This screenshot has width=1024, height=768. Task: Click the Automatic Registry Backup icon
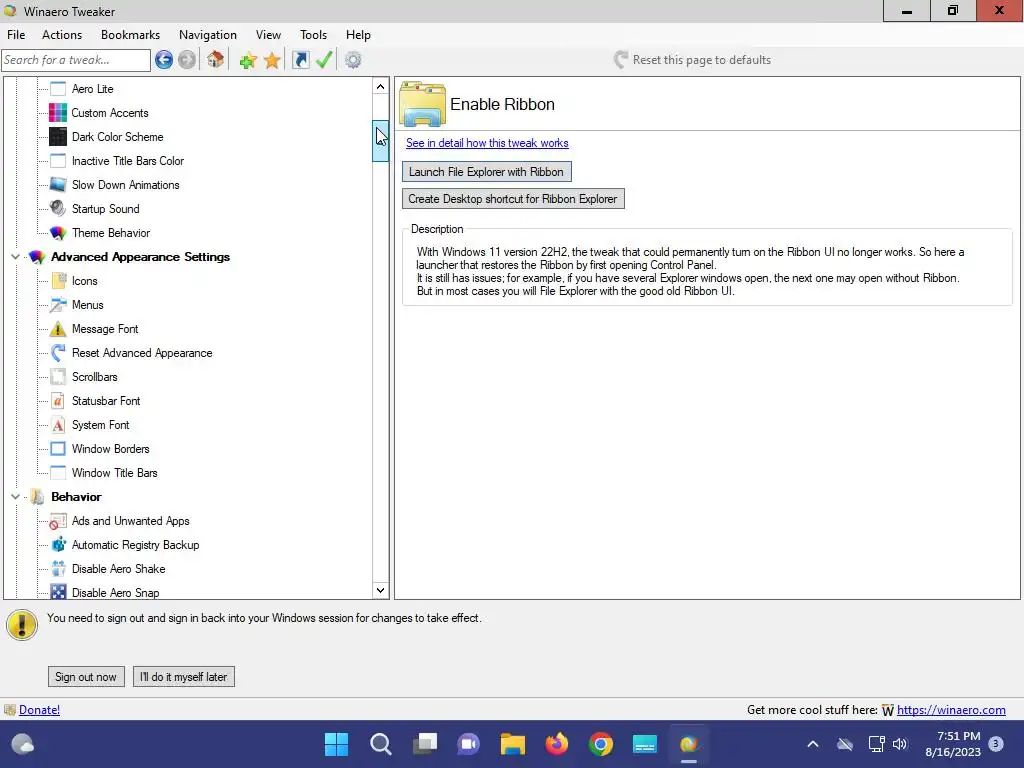pyautogui.click(x=58, y=545)
